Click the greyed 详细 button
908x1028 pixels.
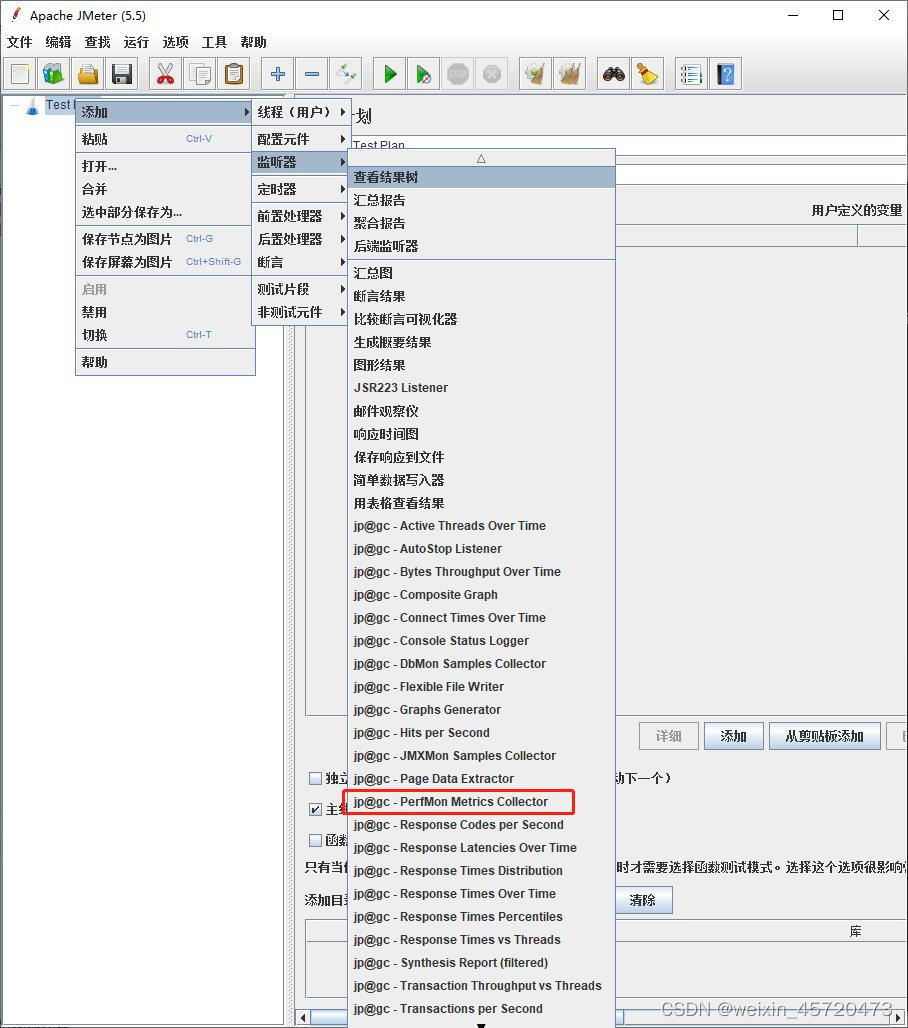pos(669,736)
